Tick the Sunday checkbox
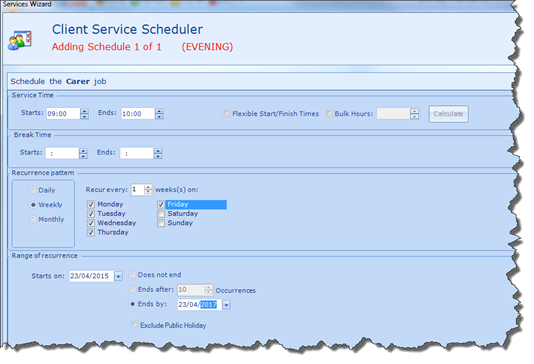 [161, 223]
